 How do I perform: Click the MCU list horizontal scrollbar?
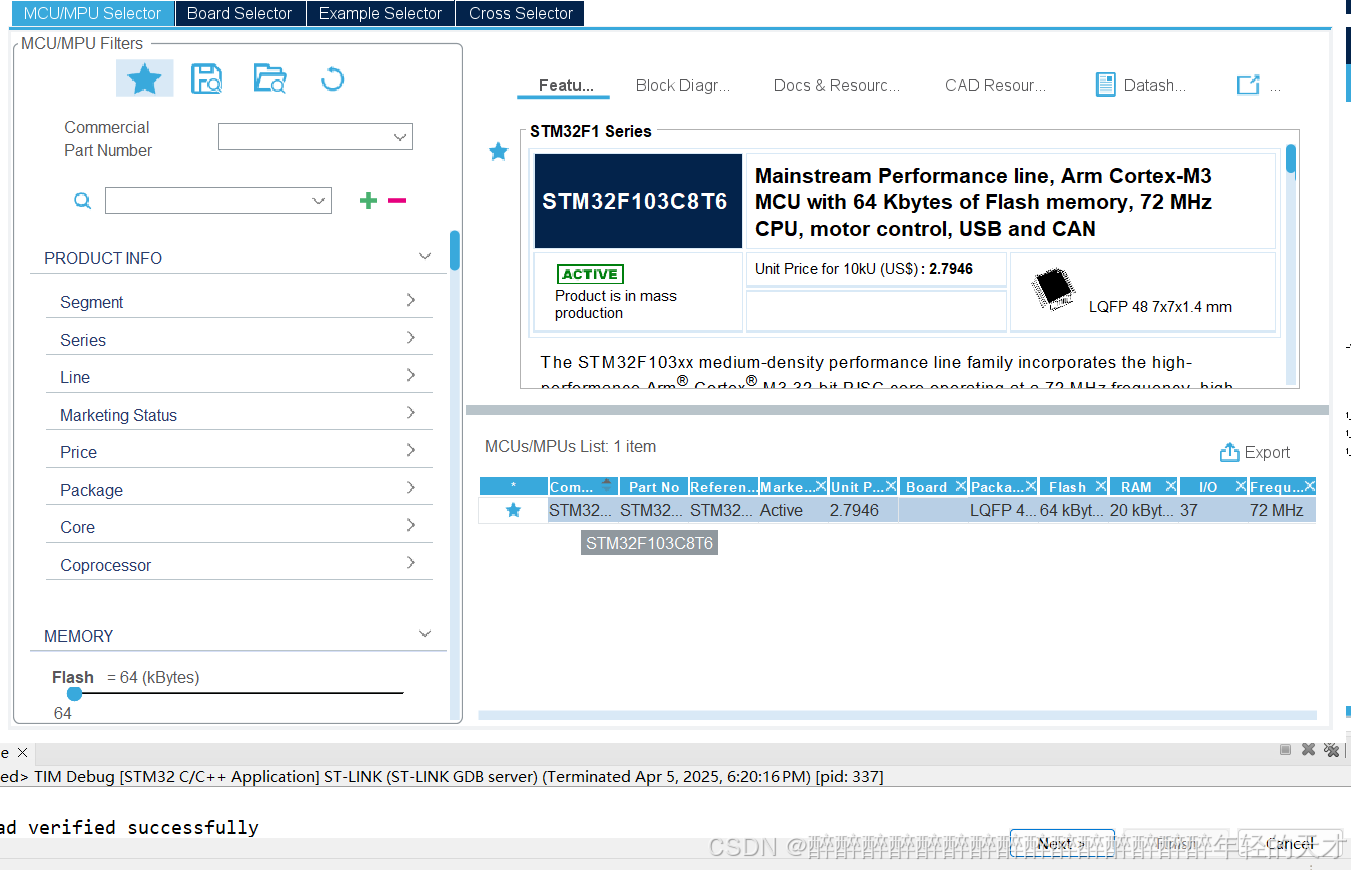(x=897, y=715)
